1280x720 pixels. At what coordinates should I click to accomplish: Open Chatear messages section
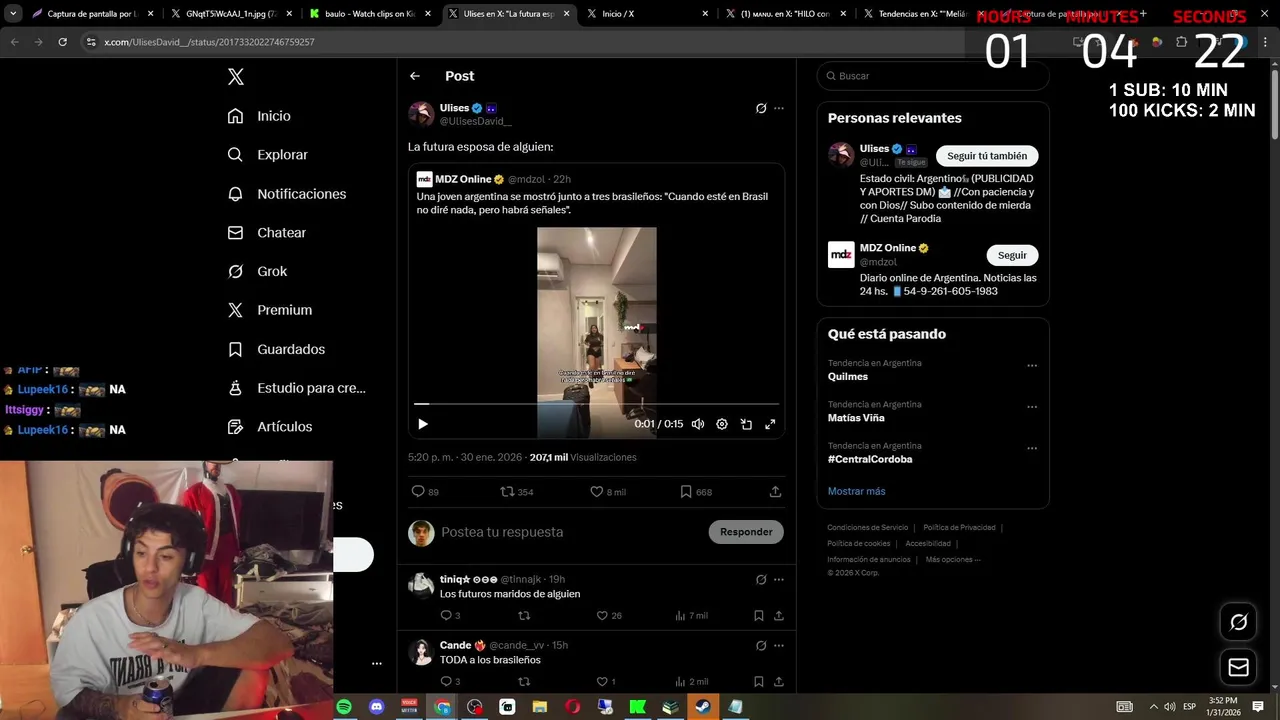[x=266, y=232]
